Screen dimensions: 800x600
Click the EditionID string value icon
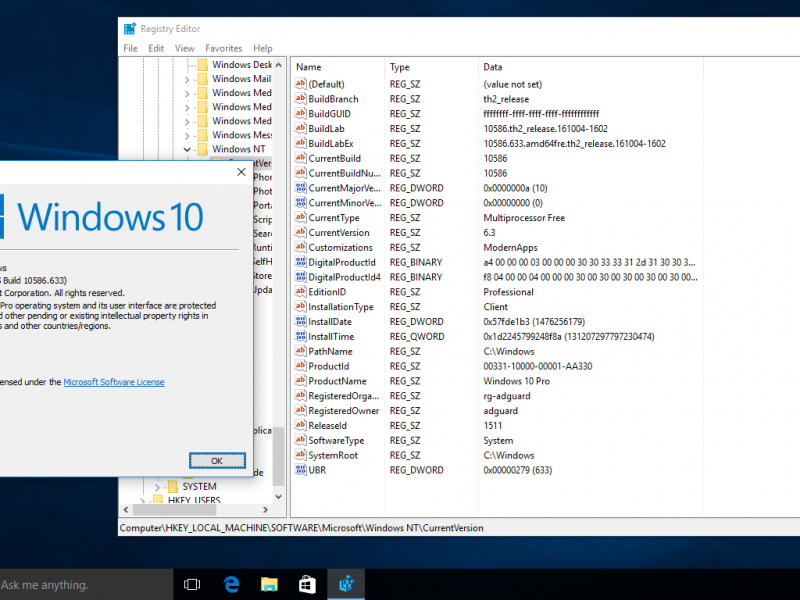click(x=301, y=291)
